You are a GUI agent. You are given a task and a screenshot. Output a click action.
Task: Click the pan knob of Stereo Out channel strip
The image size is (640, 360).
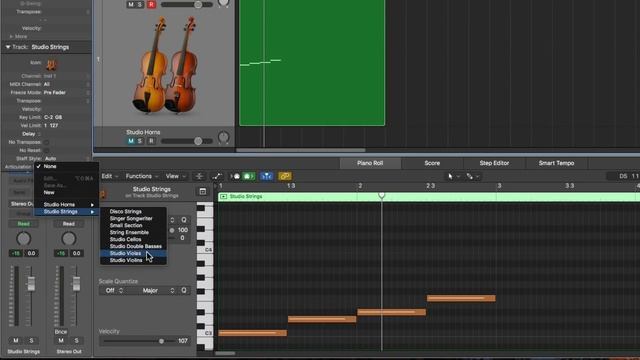tap(69, 239)
